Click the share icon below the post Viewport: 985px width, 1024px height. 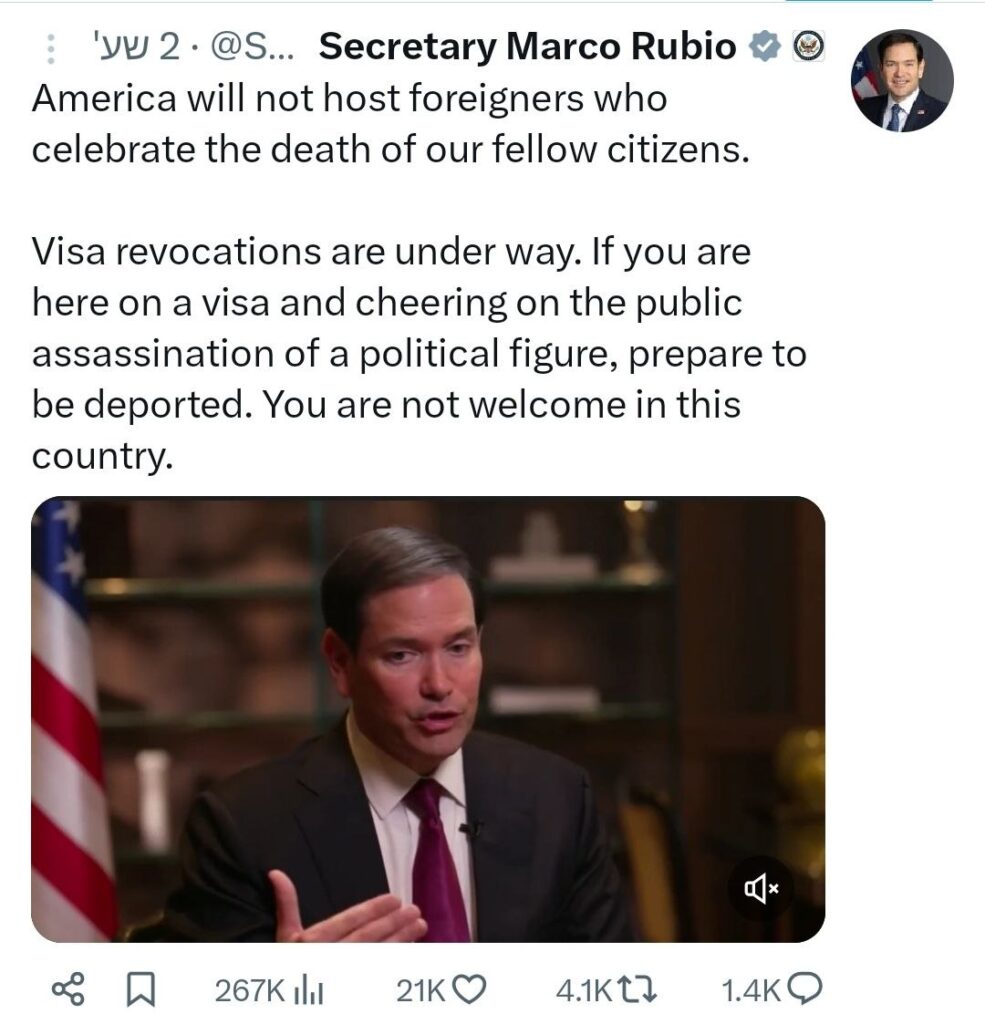(x=66, y=990)
